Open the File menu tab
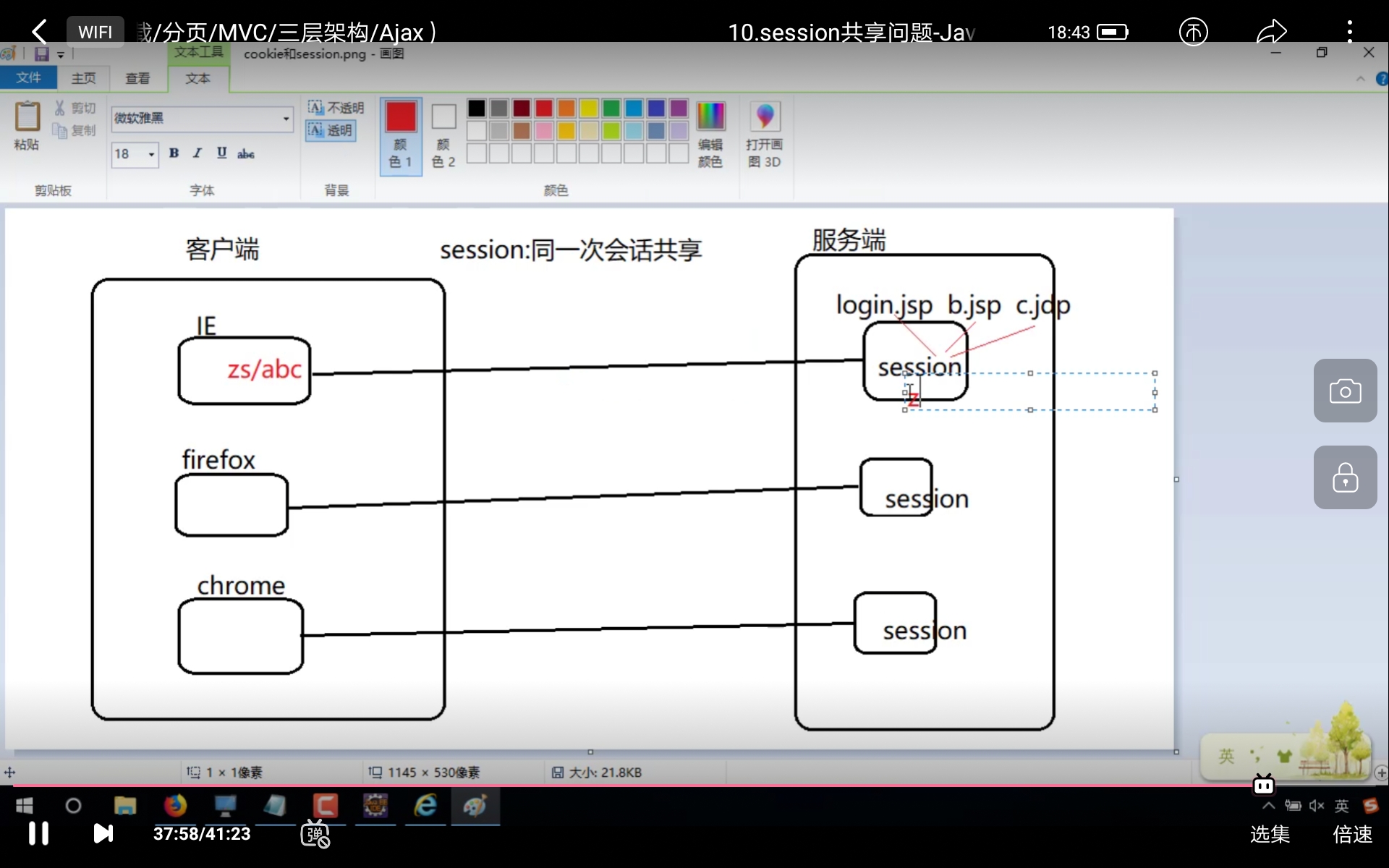 click(x=28, y=78)
